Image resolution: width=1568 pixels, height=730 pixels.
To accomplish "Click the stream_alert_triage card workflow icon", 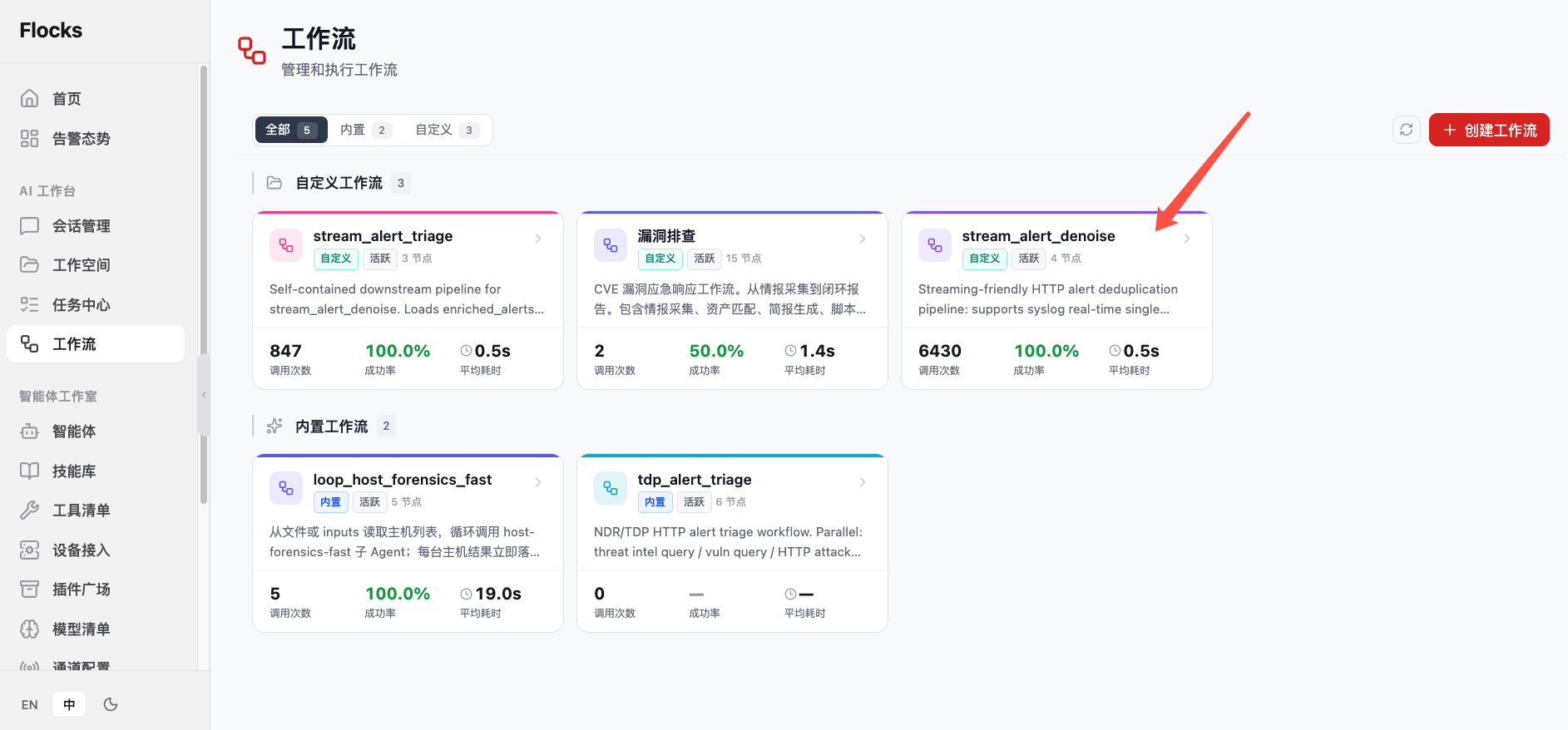I will point(286,245).
